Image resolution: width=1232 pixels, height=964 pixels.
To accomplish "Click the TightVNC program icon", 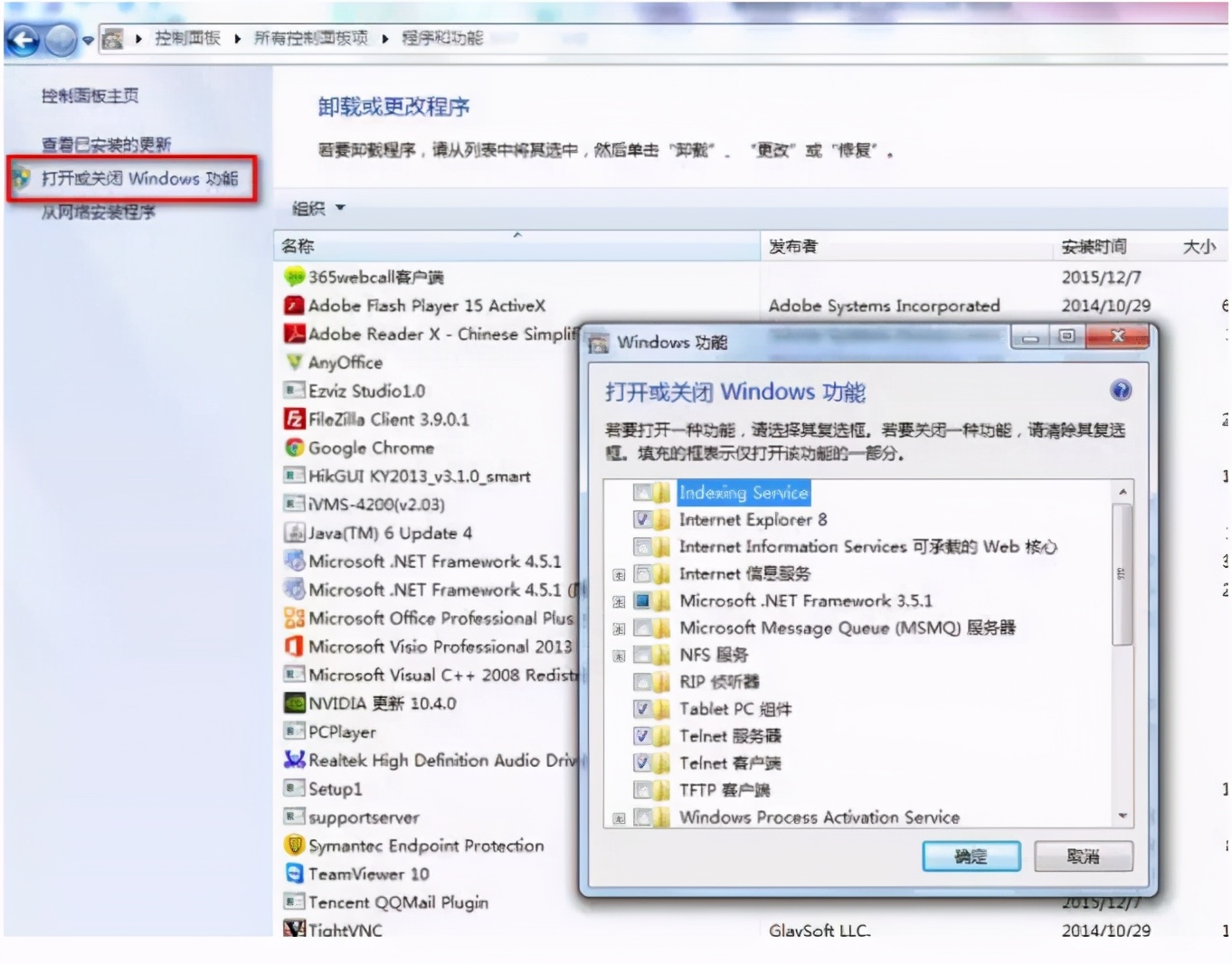I will (x=294, y=929).
